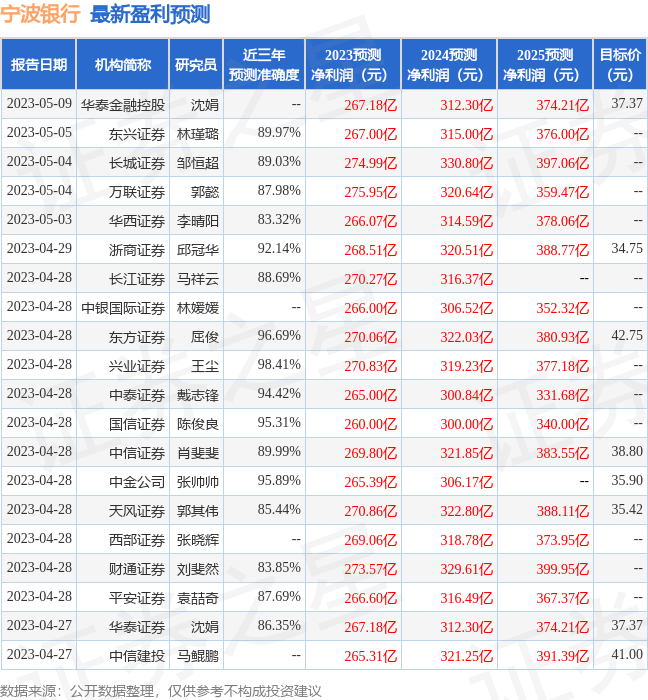The height and width of the screenshot is (700, 648).
Task: Click the 目标价 column header
Action: (x=620, y=65)
